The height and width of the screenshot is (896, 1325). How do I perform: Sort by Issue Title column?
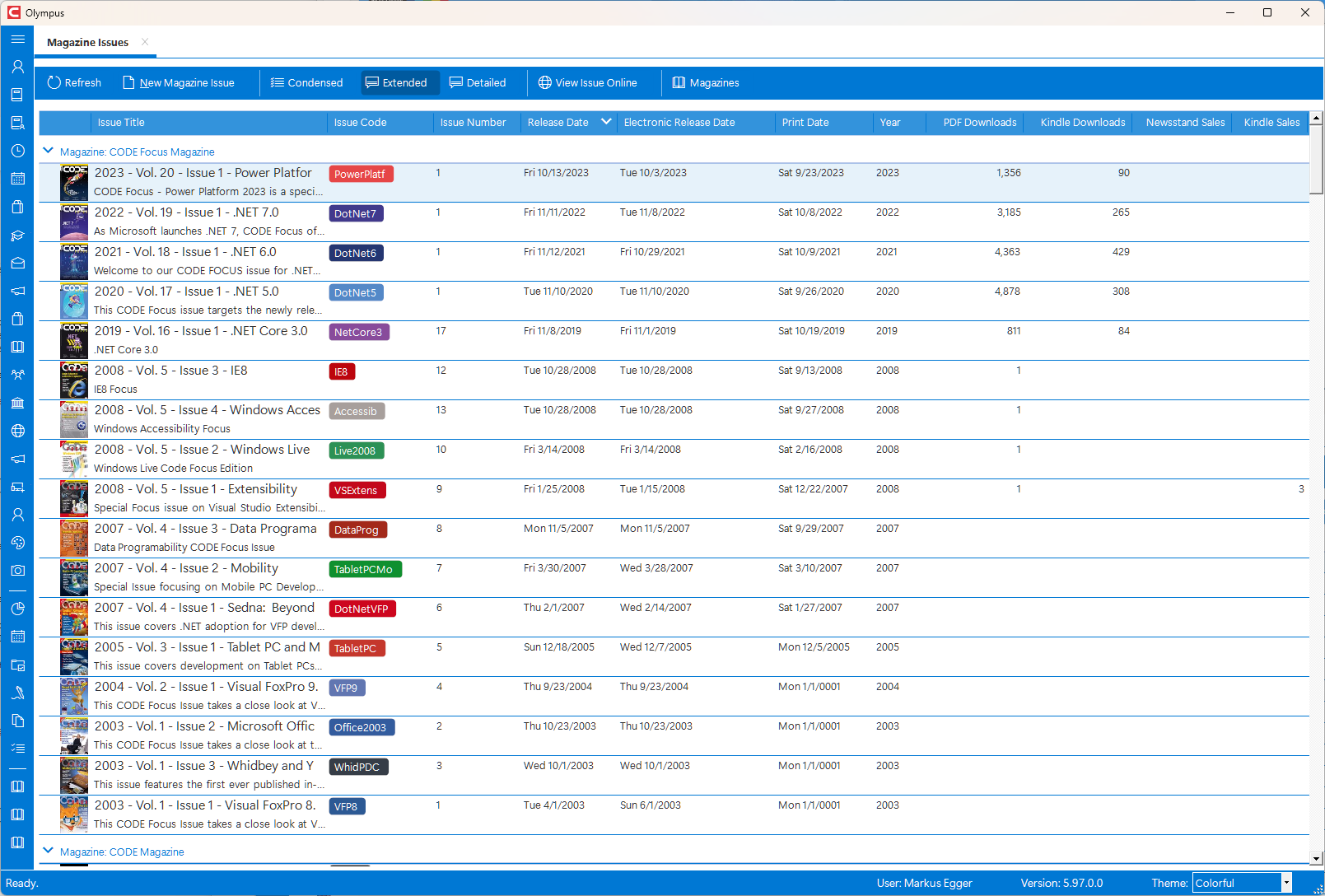tap(209, 122)
